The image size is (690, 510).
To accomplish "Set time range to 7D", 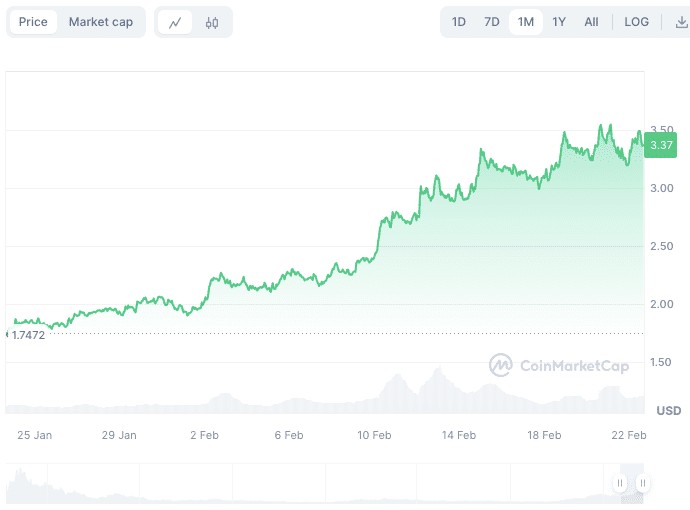I will [x=491, y=22].
